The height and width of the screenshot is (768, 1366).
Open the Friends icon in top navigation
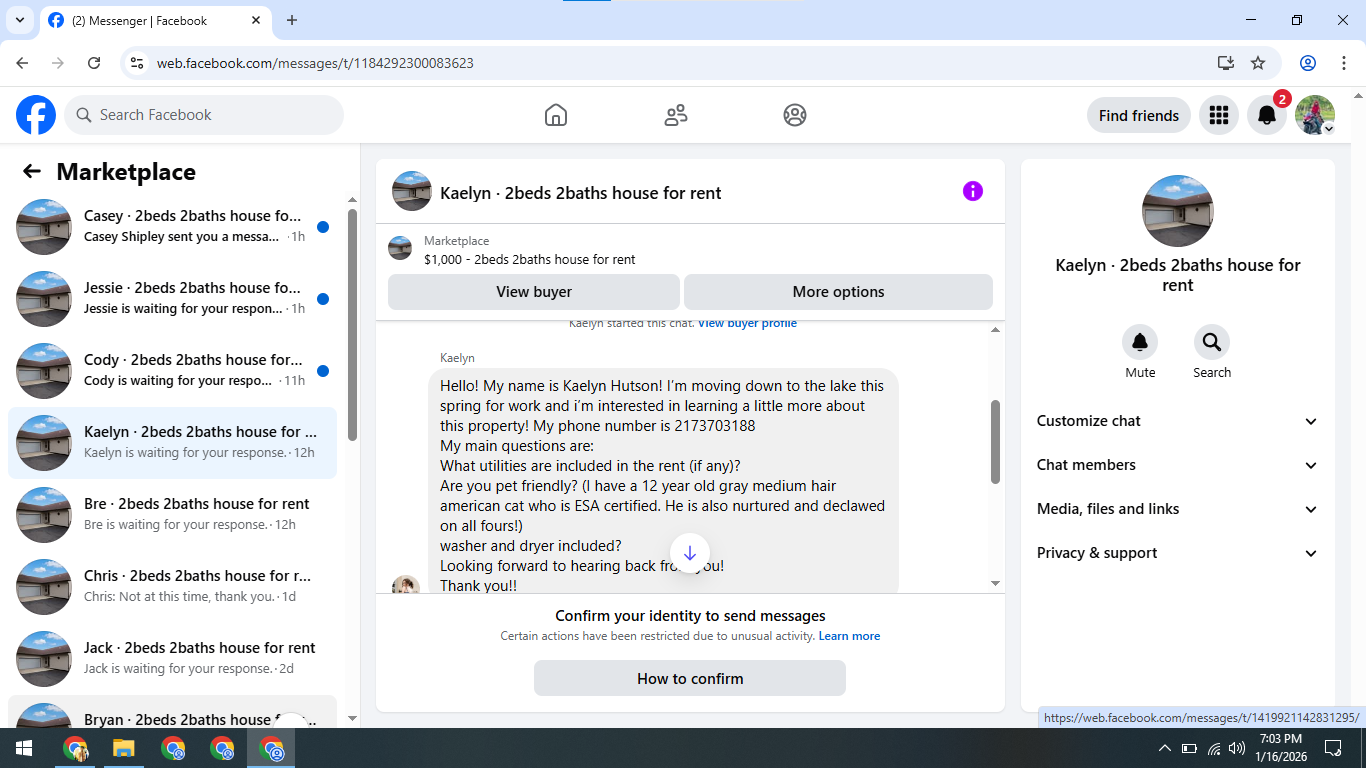[x=676, y=115]
